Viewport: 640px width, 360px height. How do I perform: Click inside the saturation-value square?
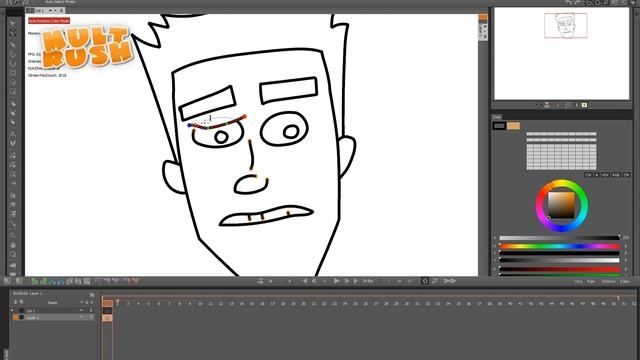coord(561,205)
